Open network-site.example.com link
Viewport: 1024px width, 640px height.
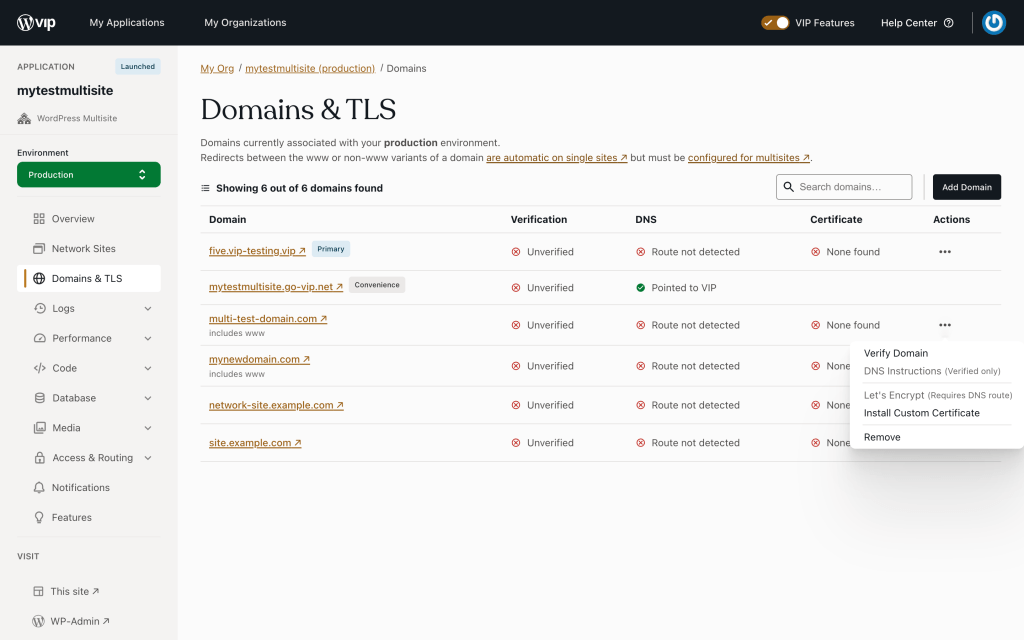(276, 405)
